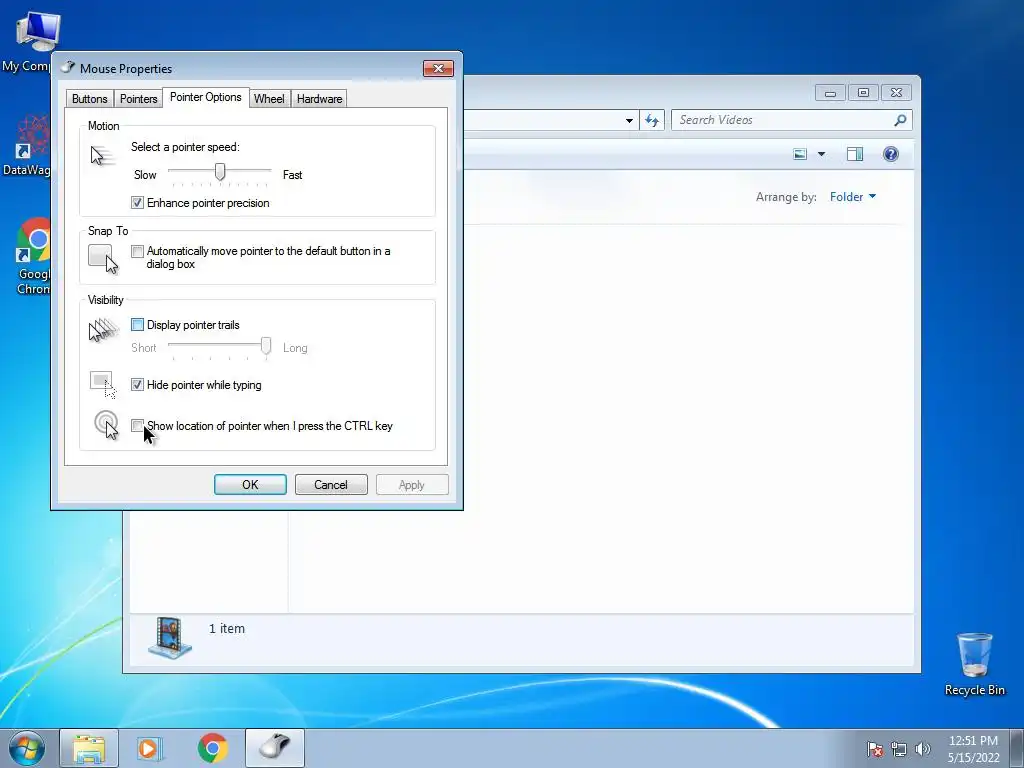The width and height of the screenshot is (1024, 768).
Task: Open the Action Center flag tray icon
Action: (x=875, y=749)
